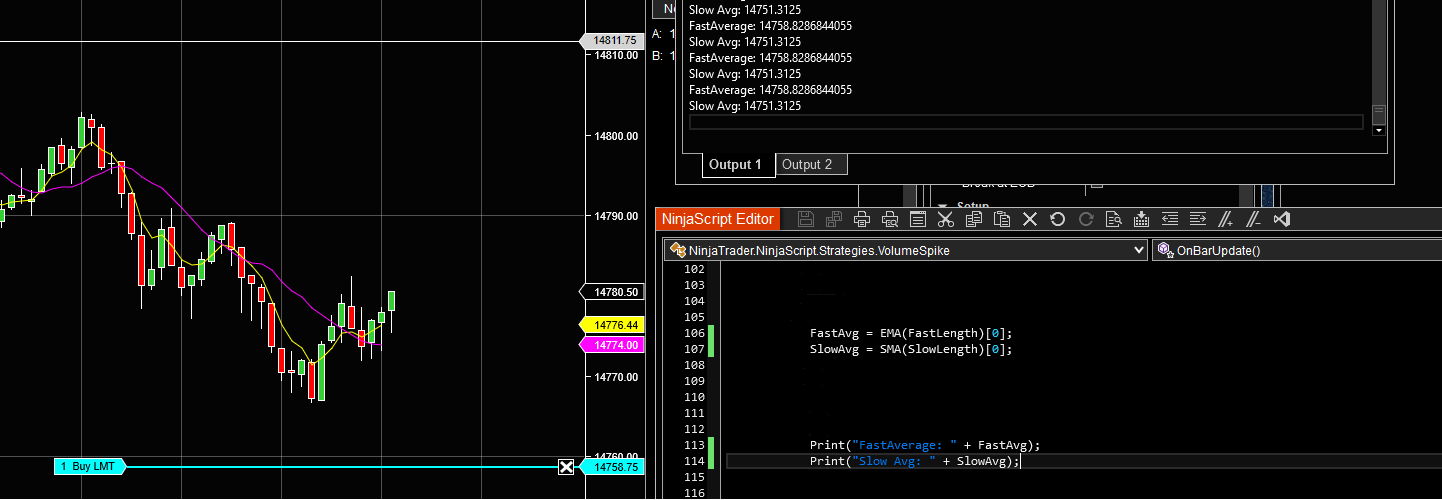Click the Save As icon in editor toolbar
1442x500 pixels.
(834, 219)
